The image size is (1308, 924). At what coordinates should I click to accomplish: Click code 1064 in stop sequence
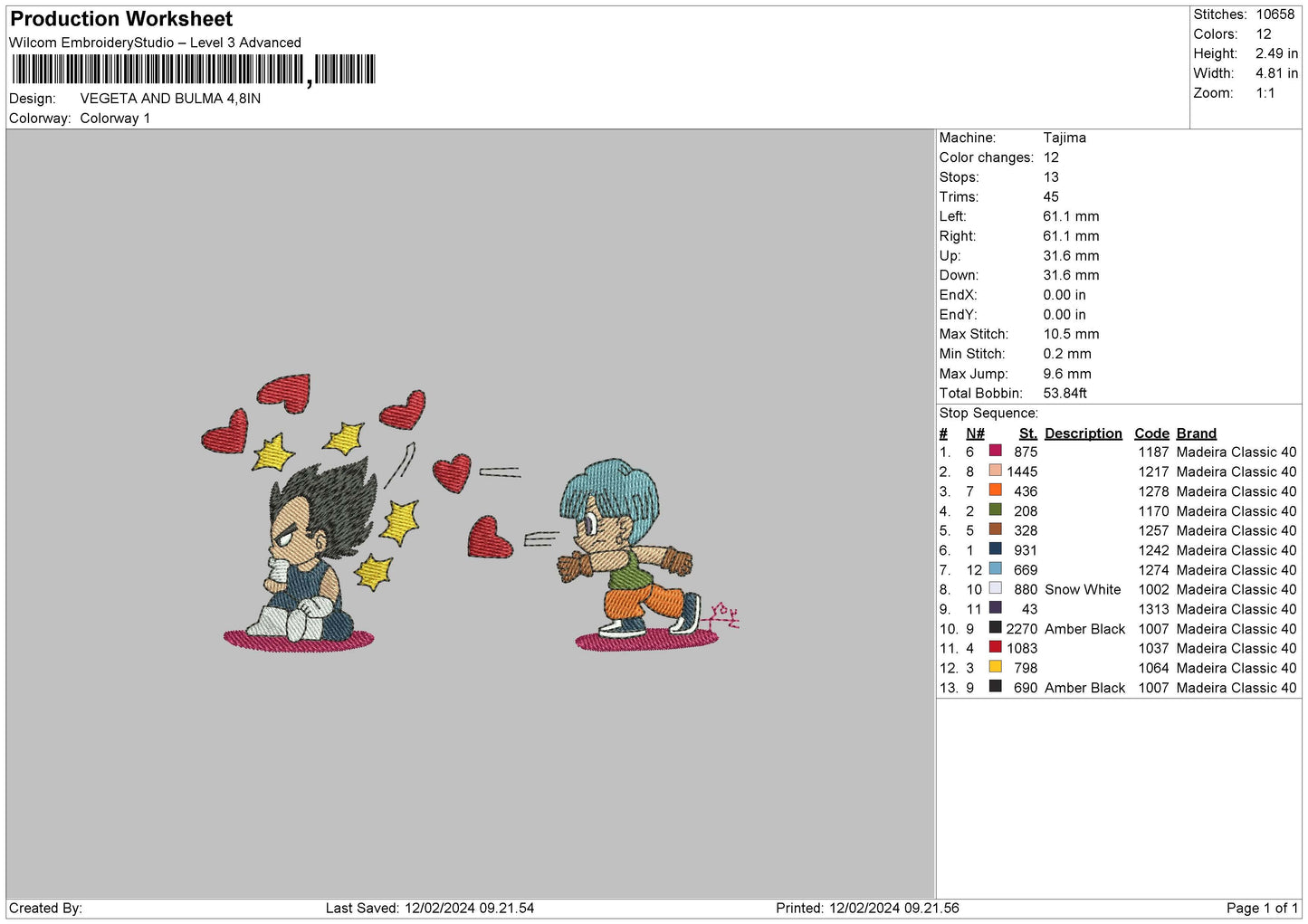coord(1153,668)
